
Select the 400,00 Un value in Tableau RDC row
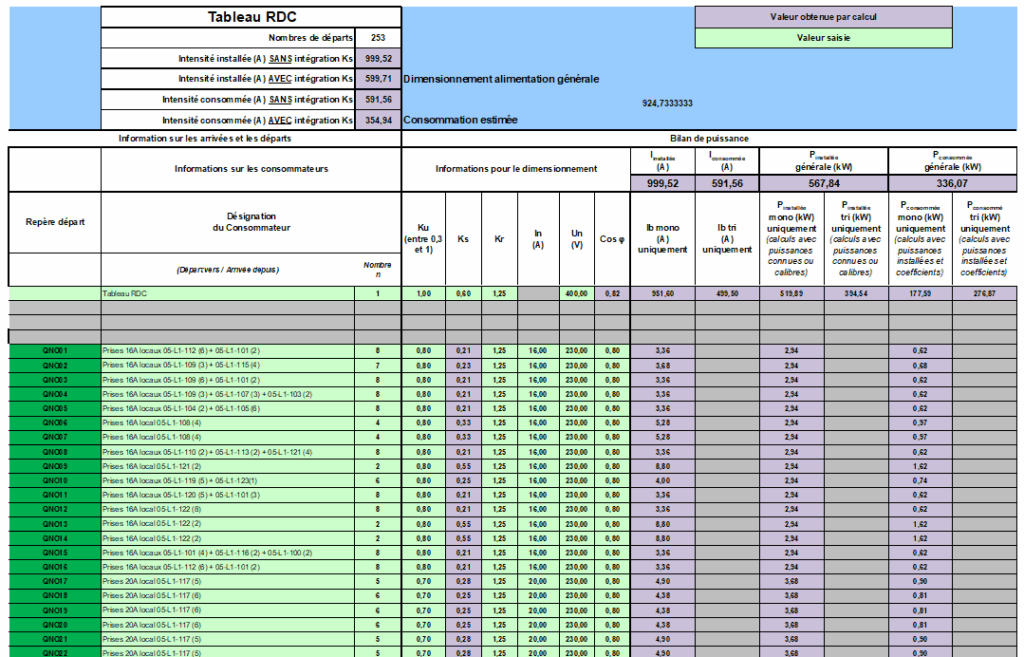576,294
